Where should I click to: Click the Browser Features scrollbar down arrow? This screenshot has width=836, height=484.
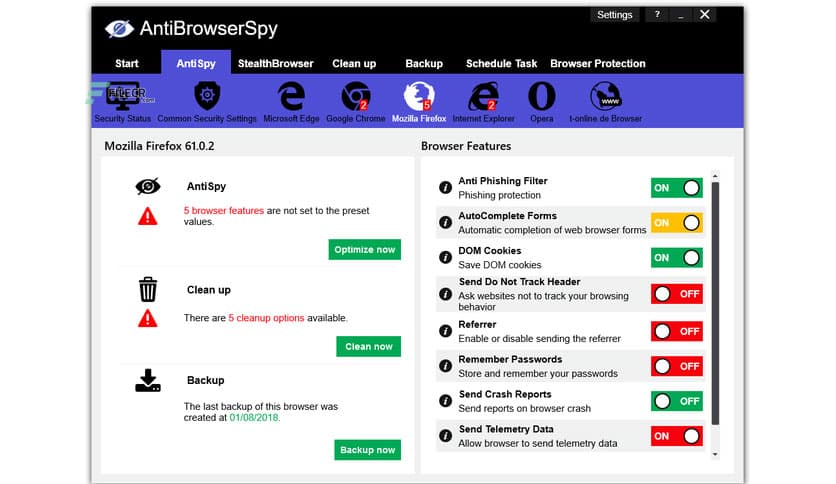[715, 454]
